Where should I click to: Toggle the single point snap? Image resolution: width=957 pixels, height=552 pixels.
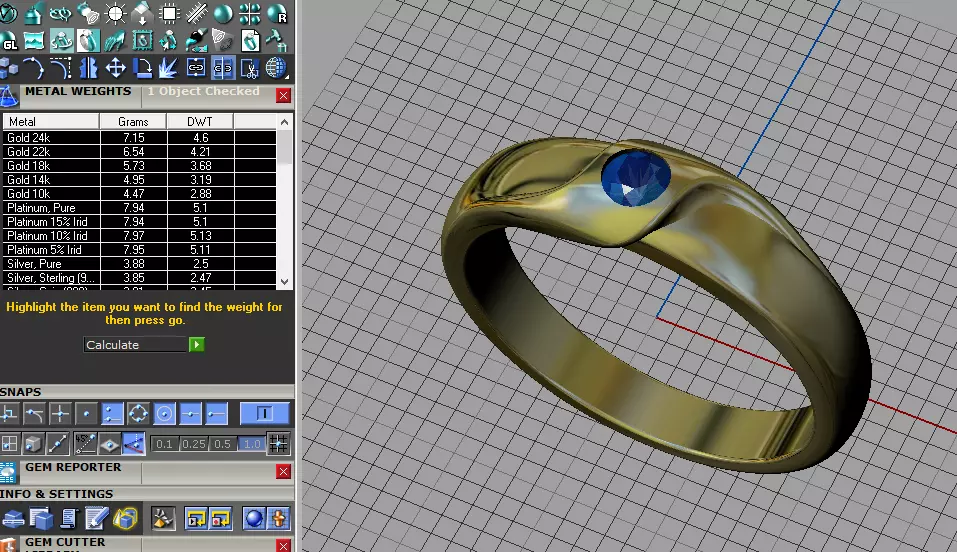(86, 413)
